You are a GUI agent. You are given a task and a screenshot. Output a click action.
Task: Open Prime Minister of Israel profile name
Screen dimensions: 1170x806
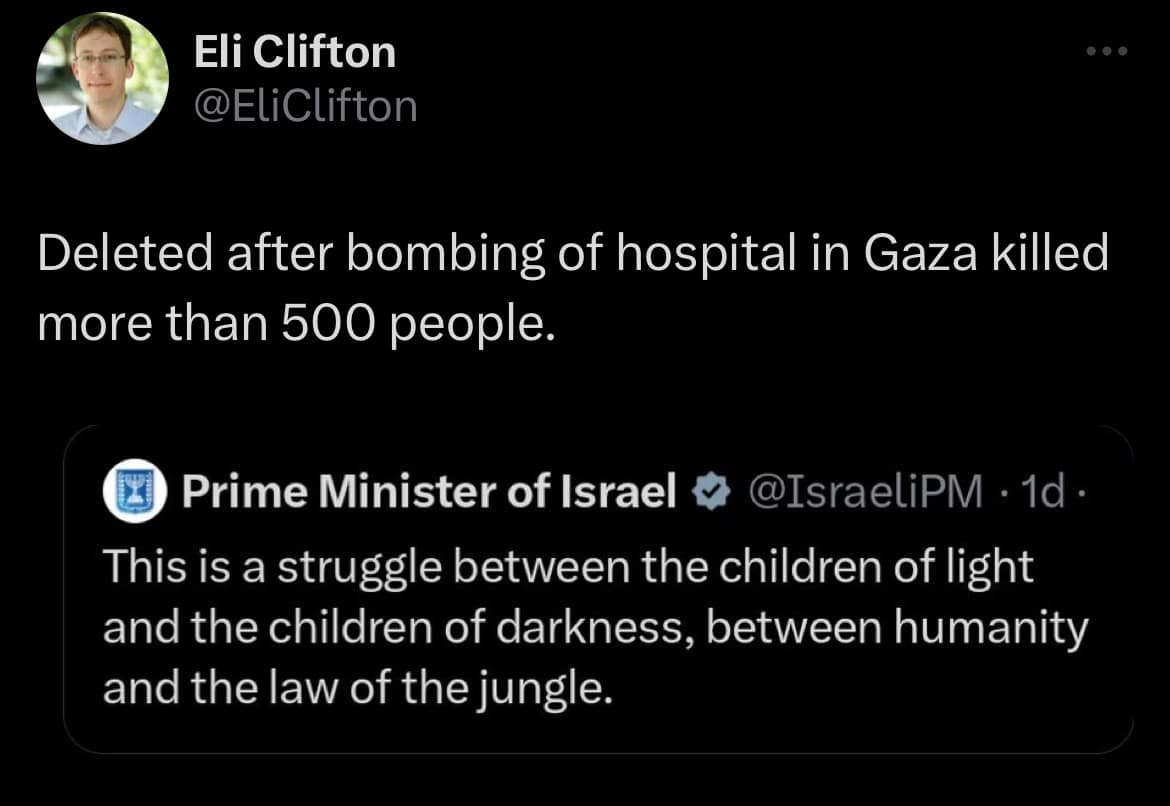430,492
